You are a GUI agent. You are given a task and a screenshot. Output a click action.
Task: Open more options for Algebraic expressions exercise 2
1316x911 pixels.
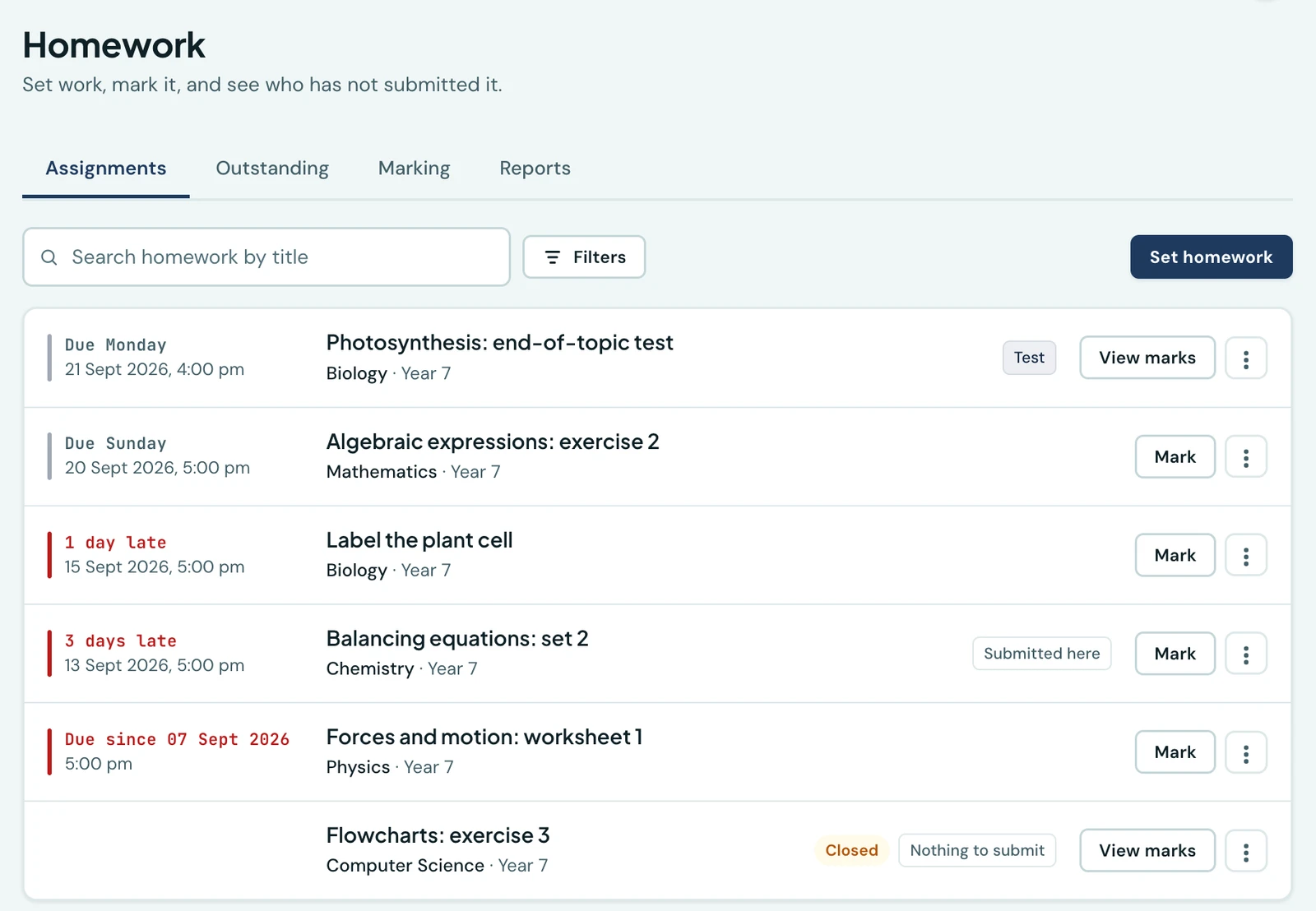coord(1245,457)
